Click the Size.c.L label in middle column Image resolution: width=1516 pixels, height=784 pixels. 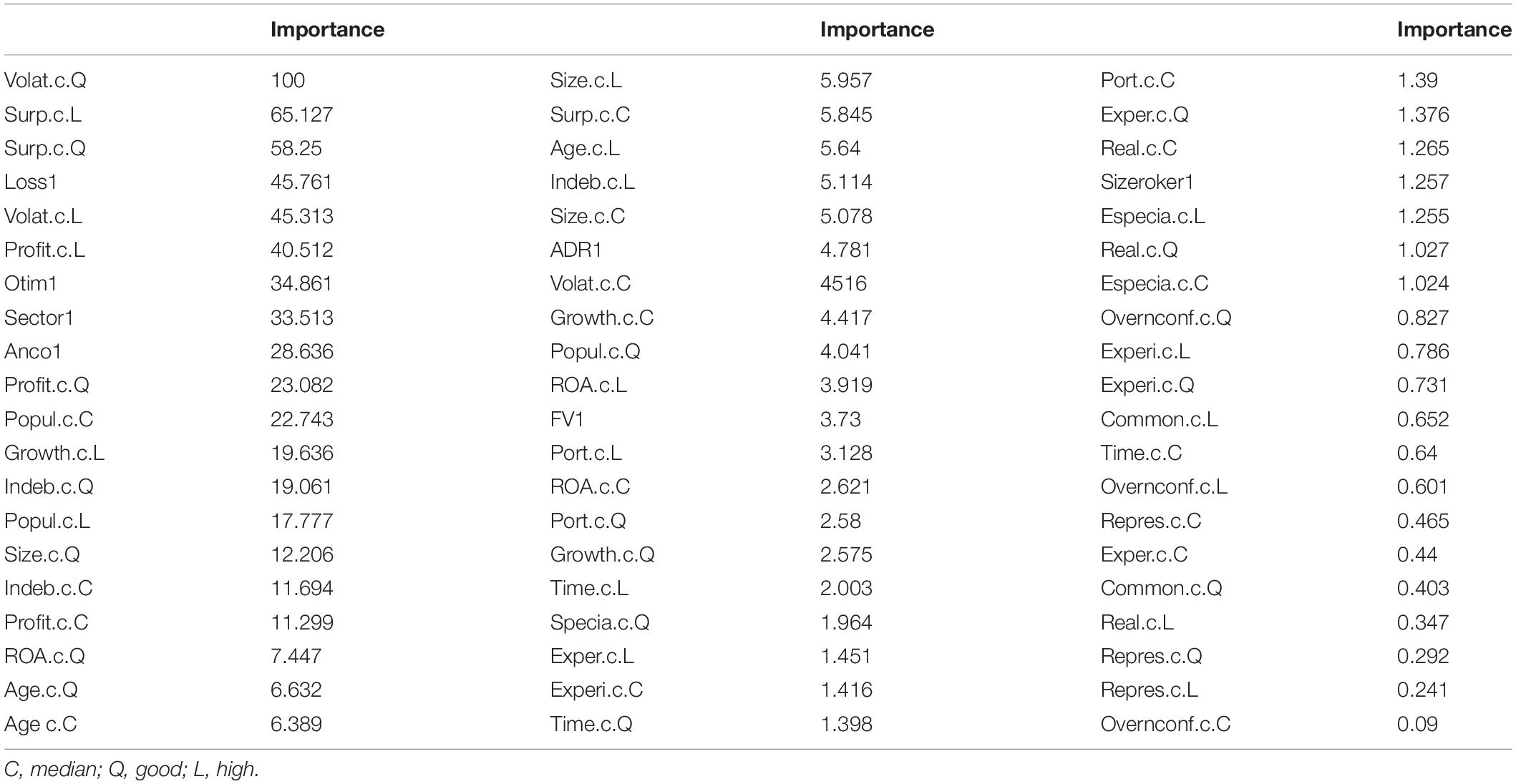(585, 80)
